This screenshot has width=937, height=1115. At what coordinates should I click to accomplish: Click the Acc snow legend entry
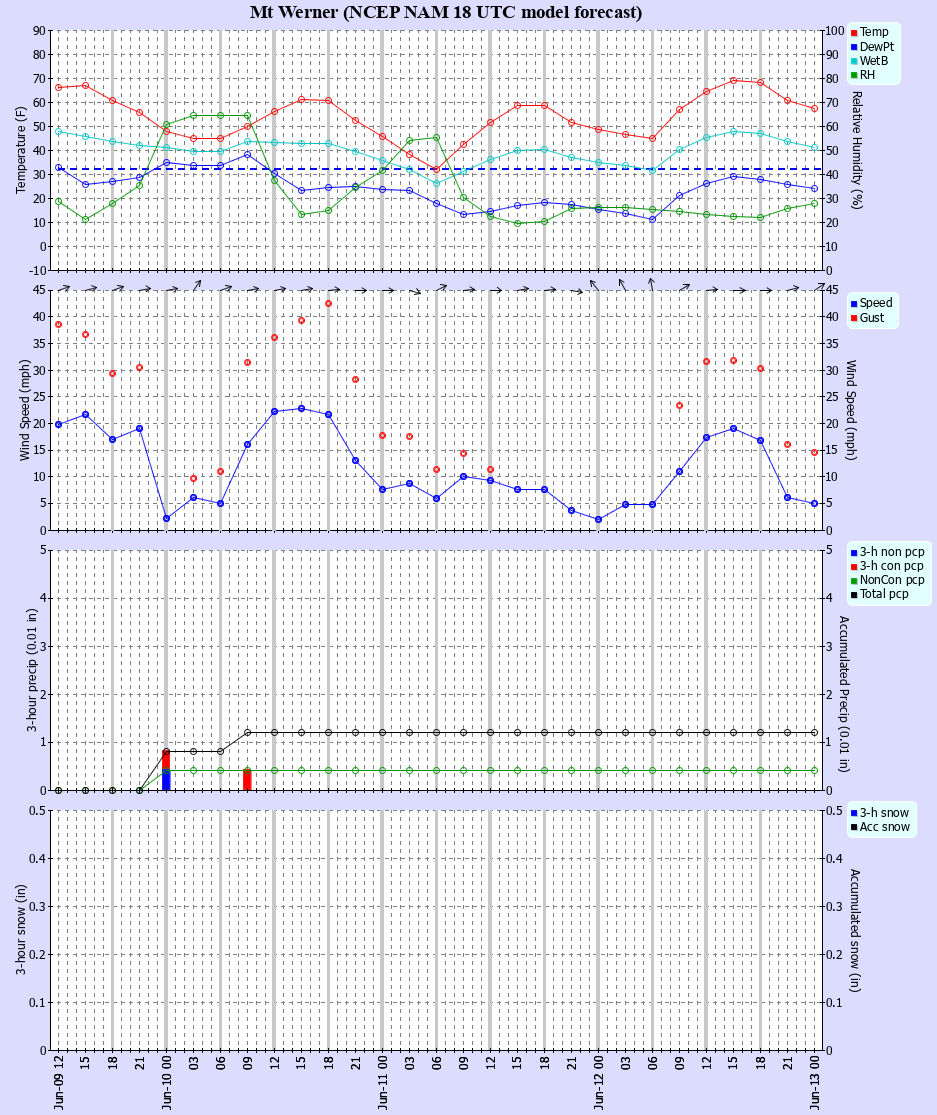point(880,827)
